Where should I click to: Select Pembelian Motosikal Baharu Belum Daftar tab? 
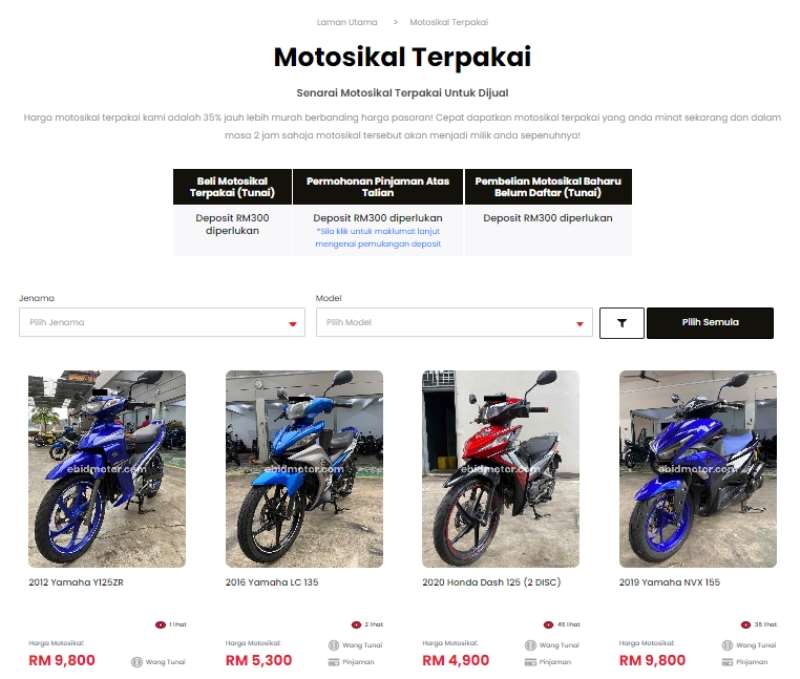548,187
